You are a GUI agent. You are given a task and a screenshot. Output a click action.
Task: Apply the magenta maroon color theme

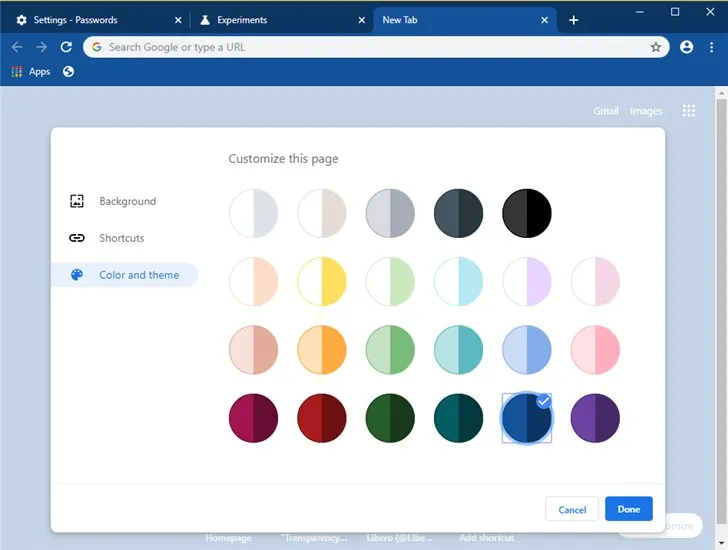pos(254,418)
